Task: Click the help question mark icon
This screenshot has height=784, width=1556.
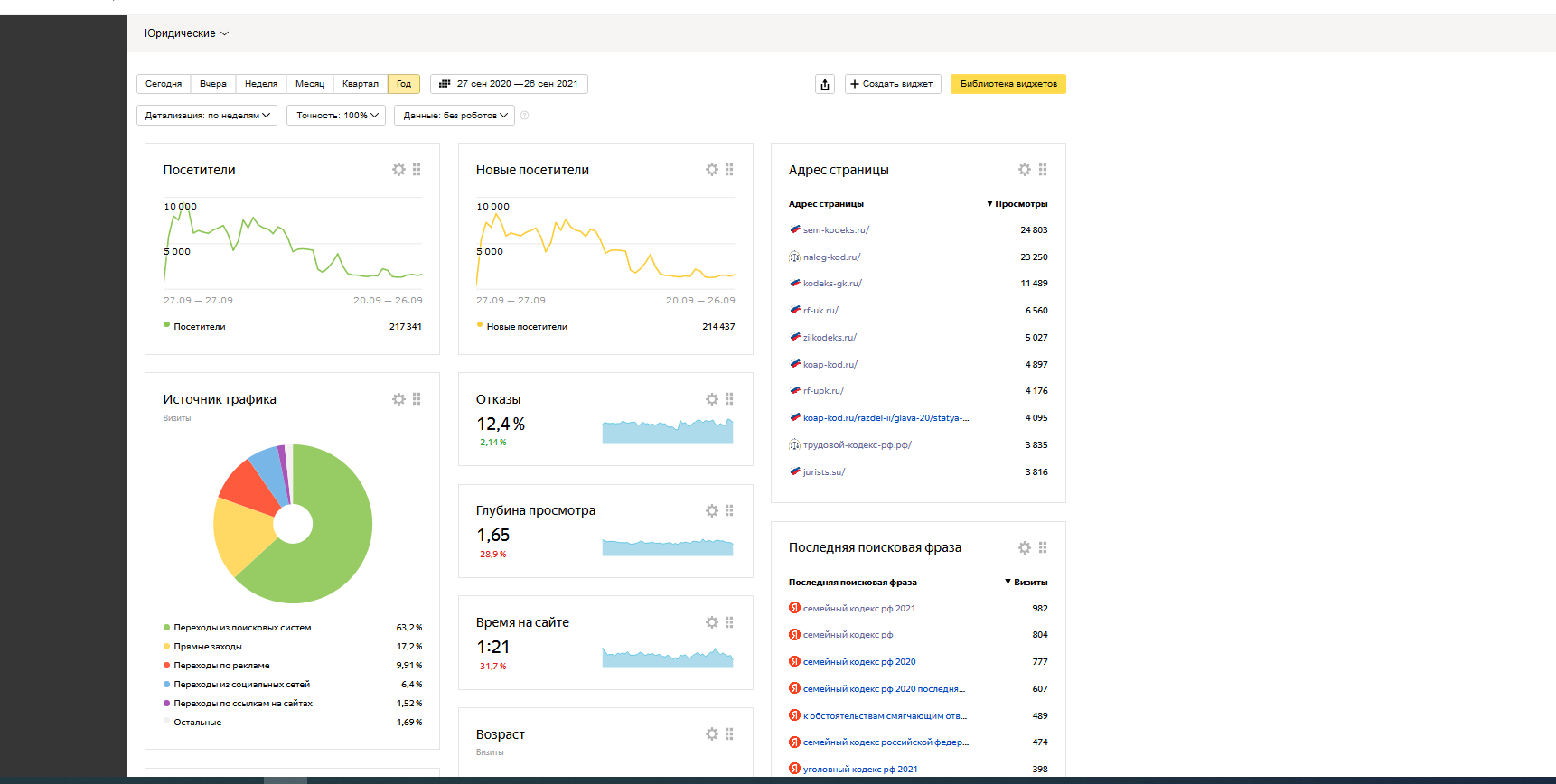Action: pyautogui.click(x=525, y=116)
